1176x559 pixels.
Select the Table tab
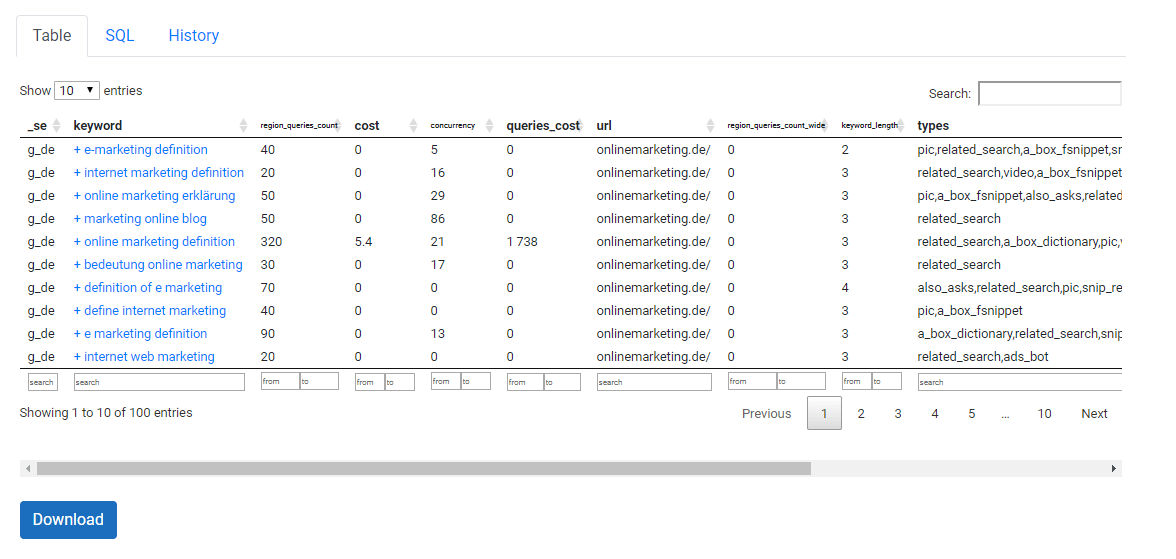[x=52, y=35]
